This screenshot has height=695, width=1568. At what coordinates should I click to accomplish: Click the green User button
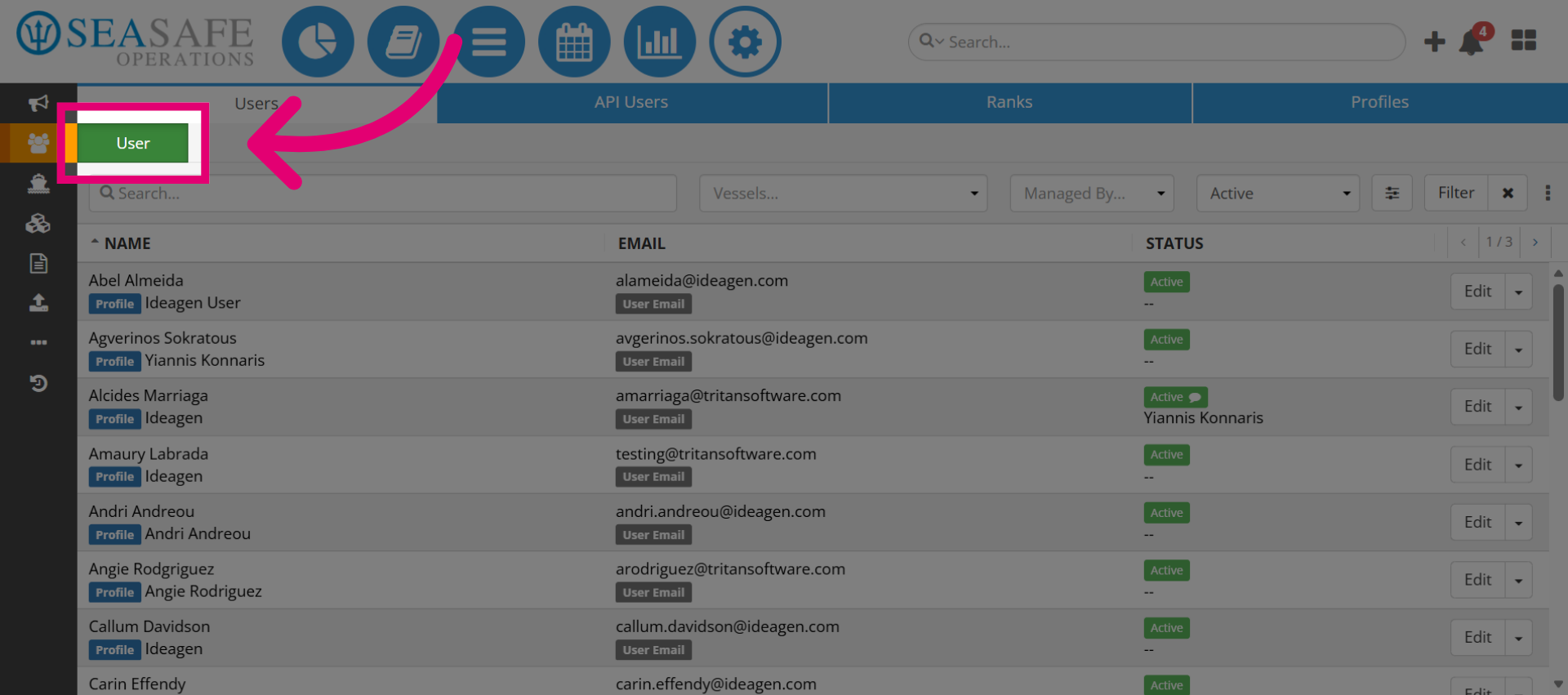(x=133, y=144)
